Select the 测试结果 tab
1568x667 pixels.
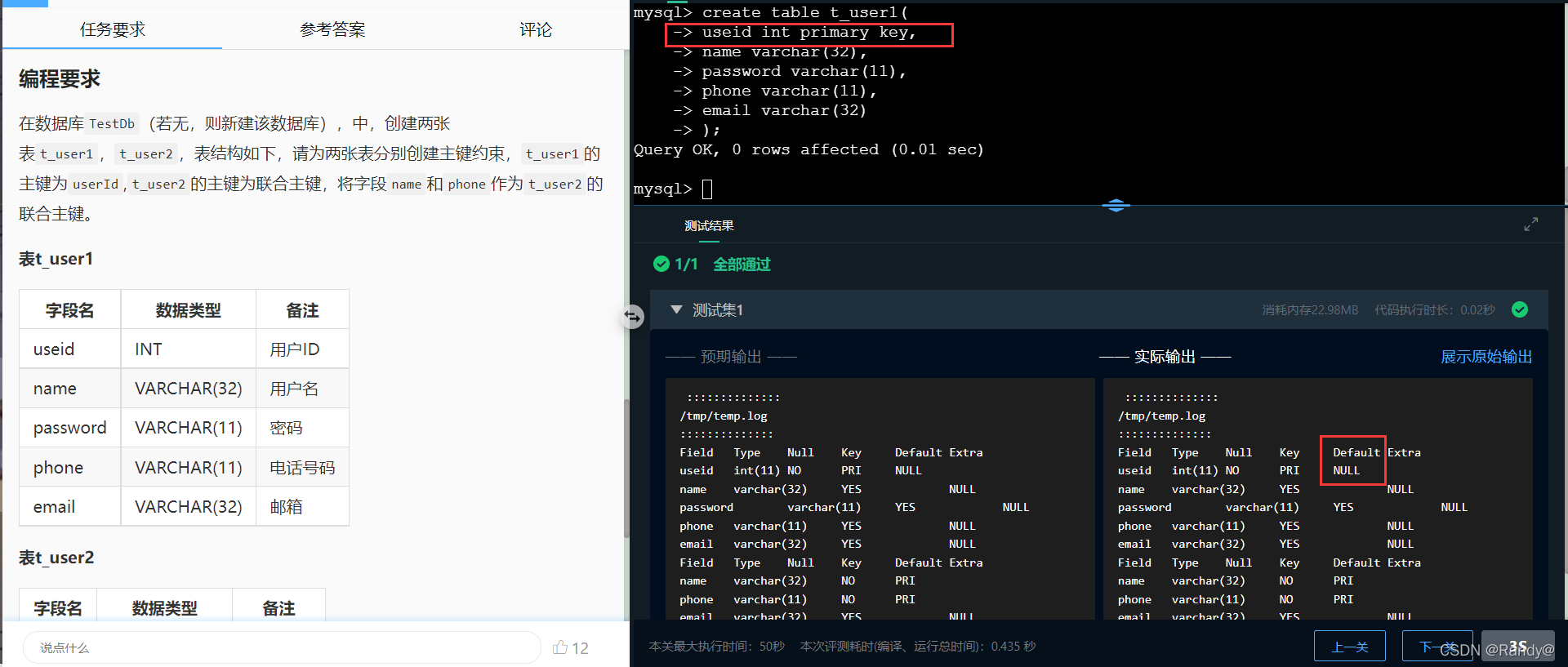tap(709, 225)
